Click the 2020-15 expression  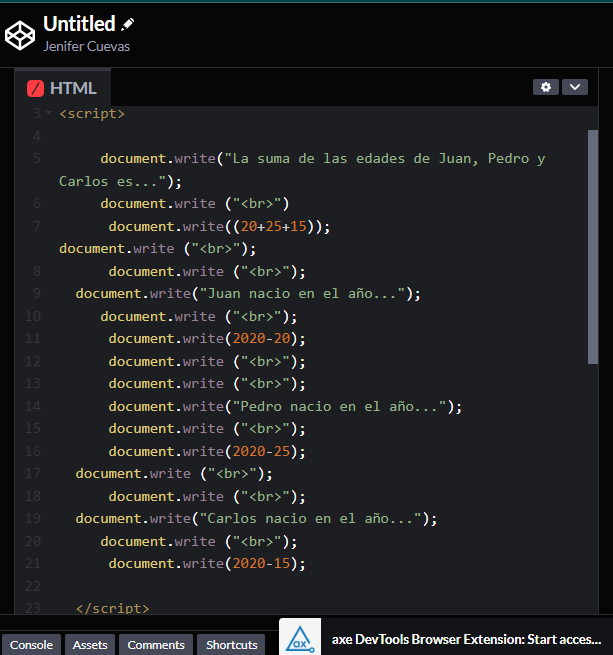(261, 564)
